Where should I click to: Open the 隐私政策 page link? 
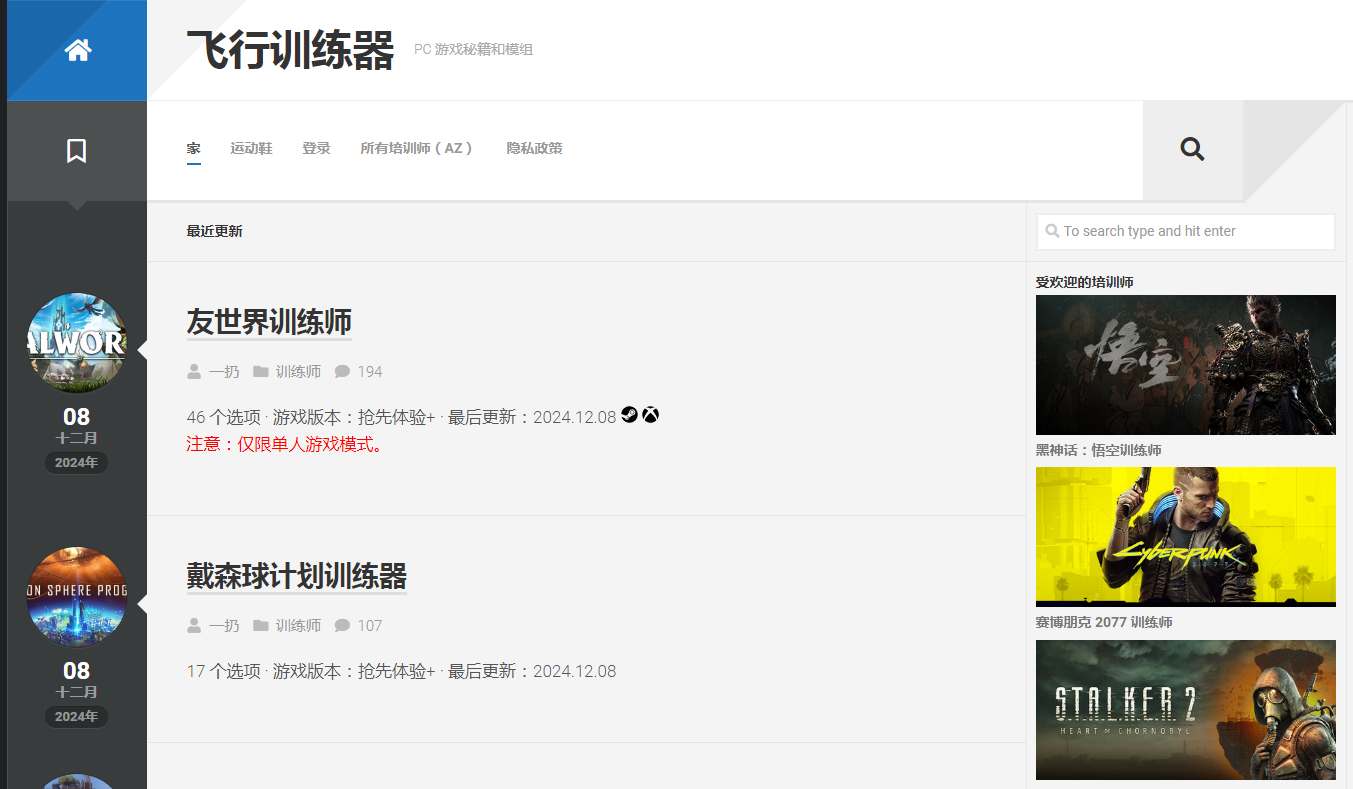pyautogui.click(x=534, y=148)
